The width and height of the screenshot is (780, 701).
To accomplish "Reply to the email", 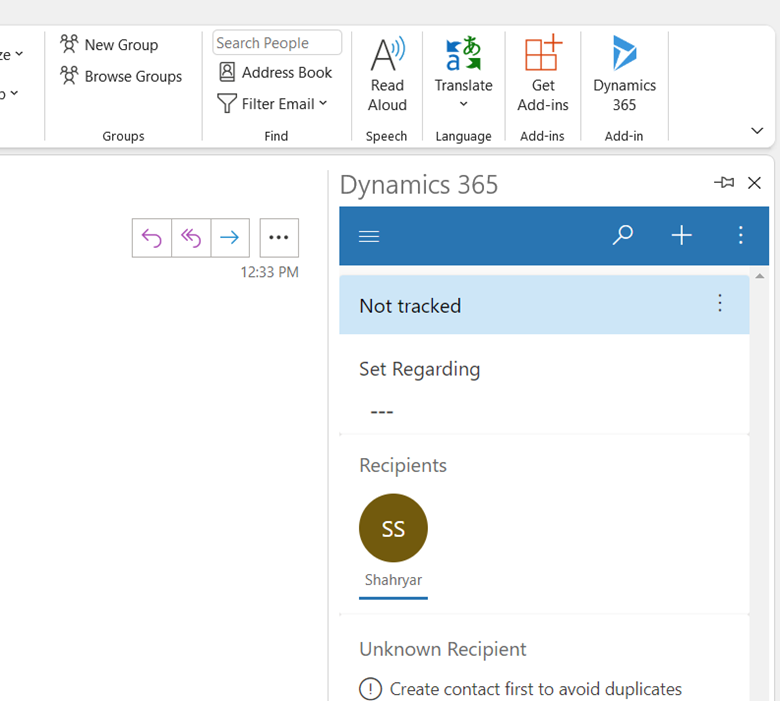I will [x=152, y=238].
